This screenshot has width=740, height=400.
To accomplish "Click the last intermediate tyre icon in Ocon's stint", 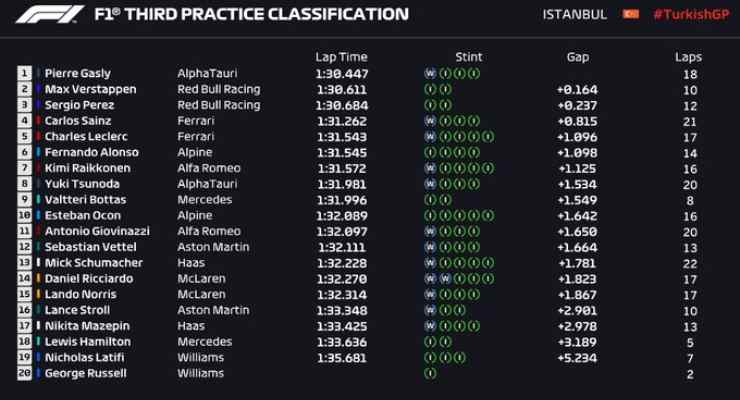I will [488, 216].
